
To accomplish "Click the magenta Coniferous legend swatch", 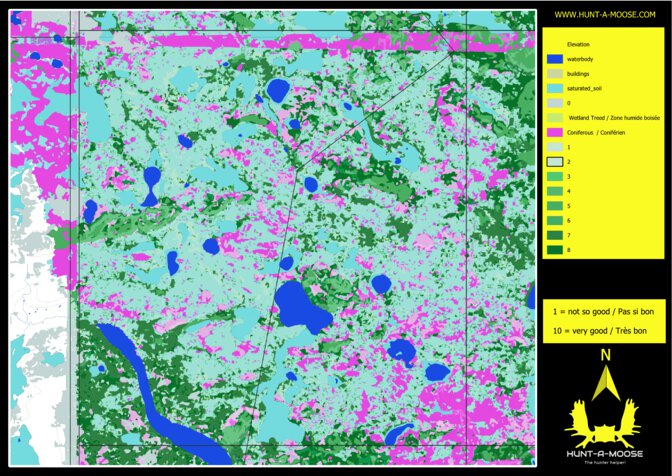I will click(555, 132).
